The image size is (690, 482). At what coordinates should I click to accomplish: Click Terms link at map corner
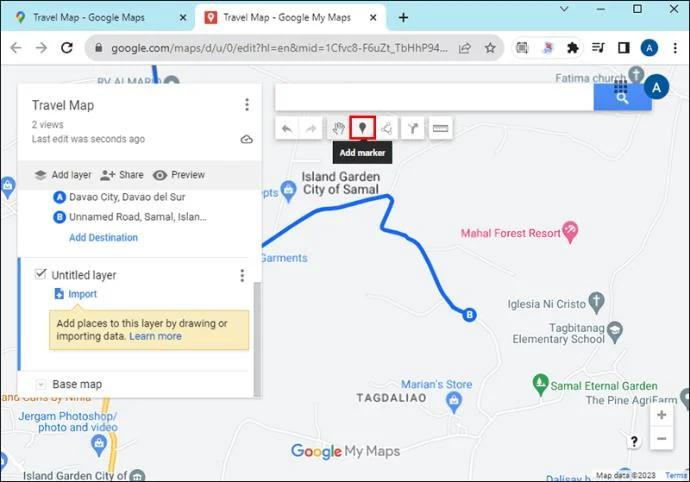click(x=675, y=475)
